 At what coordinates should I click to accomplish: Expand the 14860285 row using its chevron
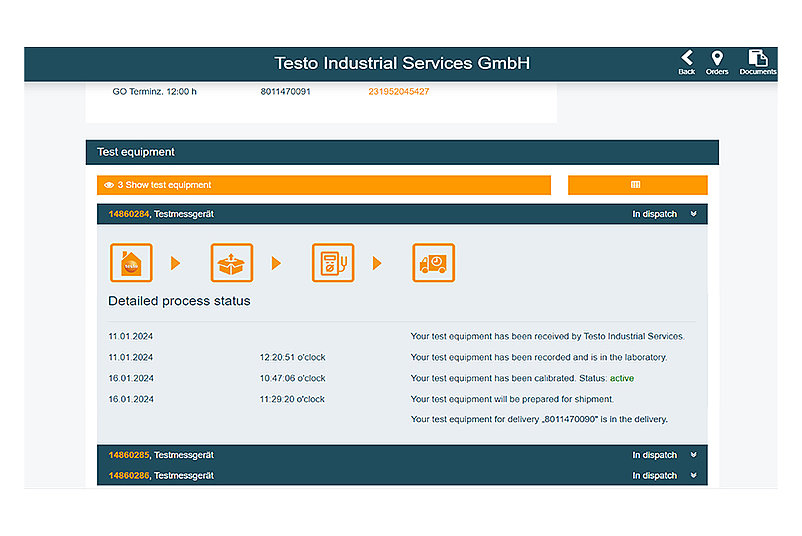[x=694, y=455]
